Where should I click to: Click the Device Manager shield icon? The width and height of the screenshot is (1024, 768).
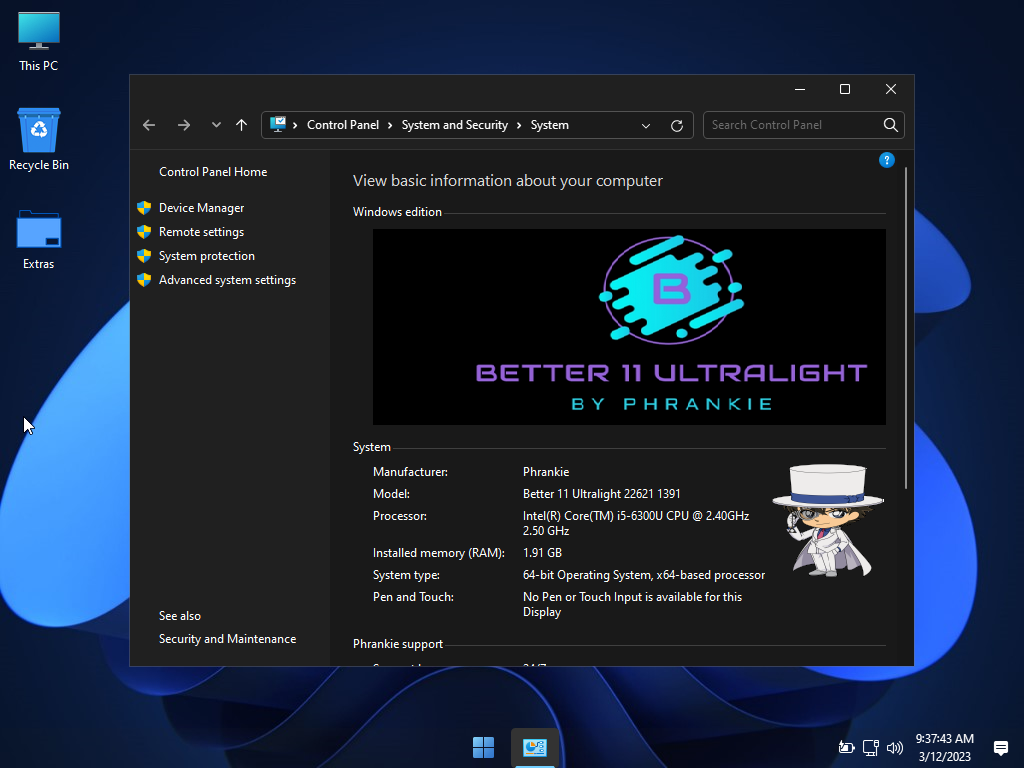click(x=144, y=208)
